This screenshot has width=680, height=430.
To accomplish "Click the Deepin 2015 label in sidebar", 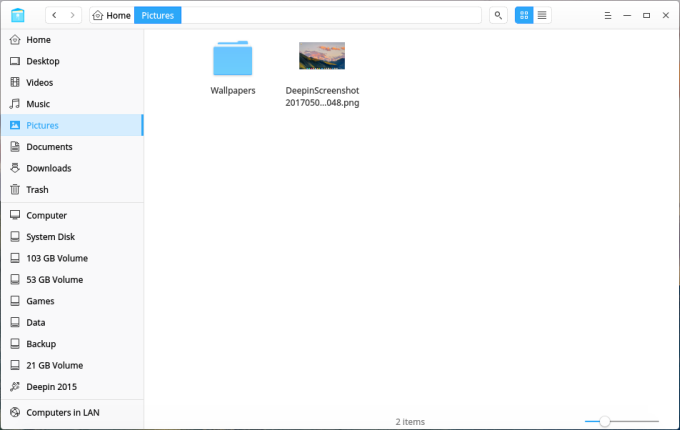I will click(x=52, y=387).
